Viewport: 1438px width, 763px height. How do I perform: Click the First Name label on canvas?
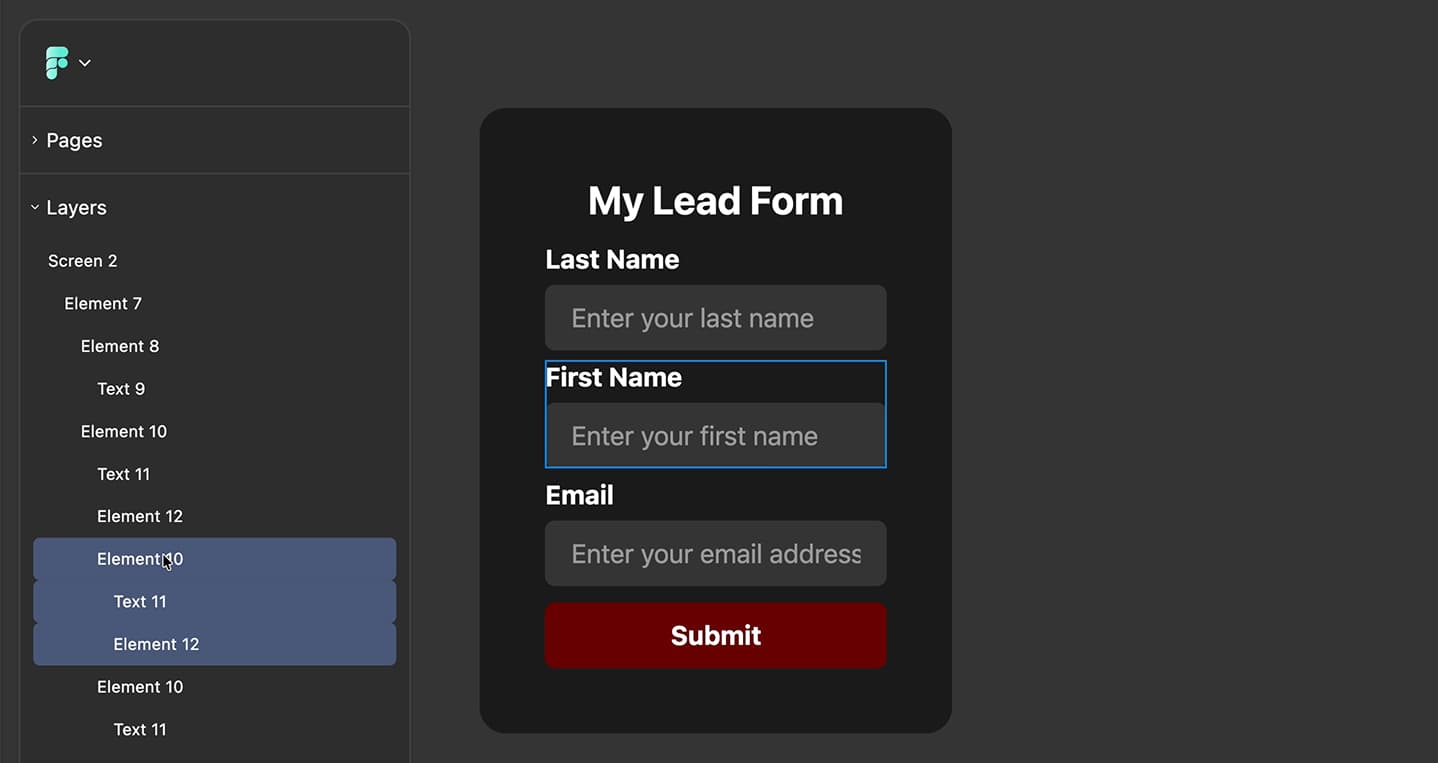click(x=614, y=378)
